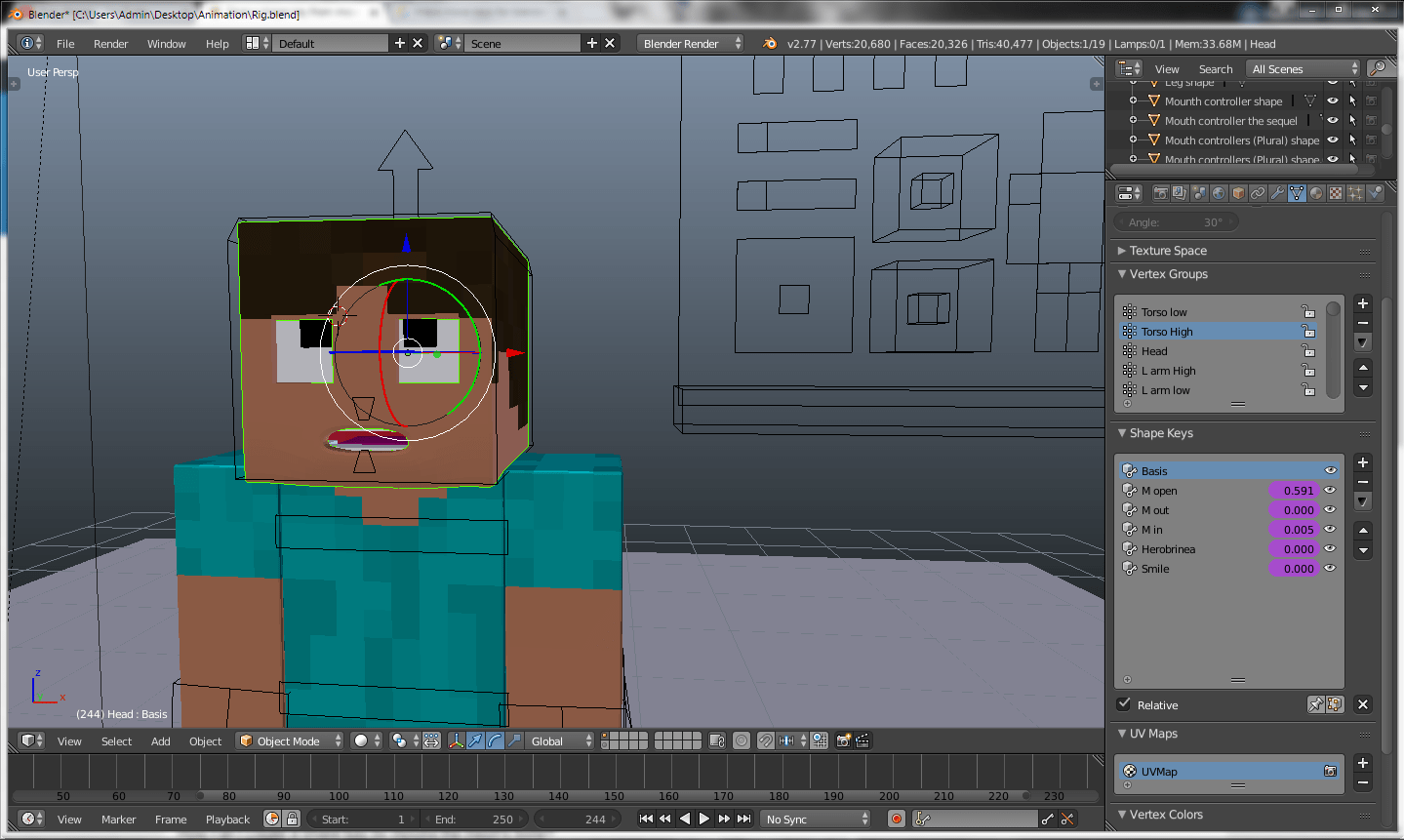The width and height of the screenshot is (1404, 840).
Task: Collapse the Vertex Groups panel
Action: [x=1122, y=274]
